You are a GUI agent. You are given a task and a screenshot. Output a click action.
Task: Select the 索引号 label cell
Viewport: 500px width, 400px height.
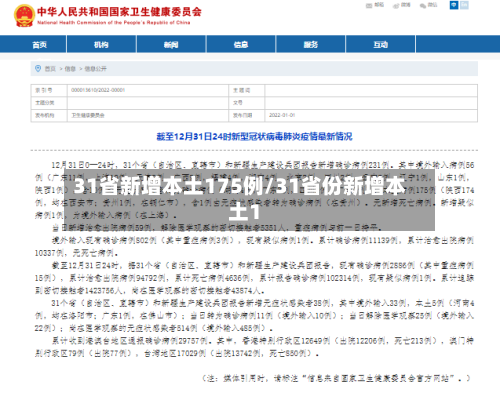[49, 90]
